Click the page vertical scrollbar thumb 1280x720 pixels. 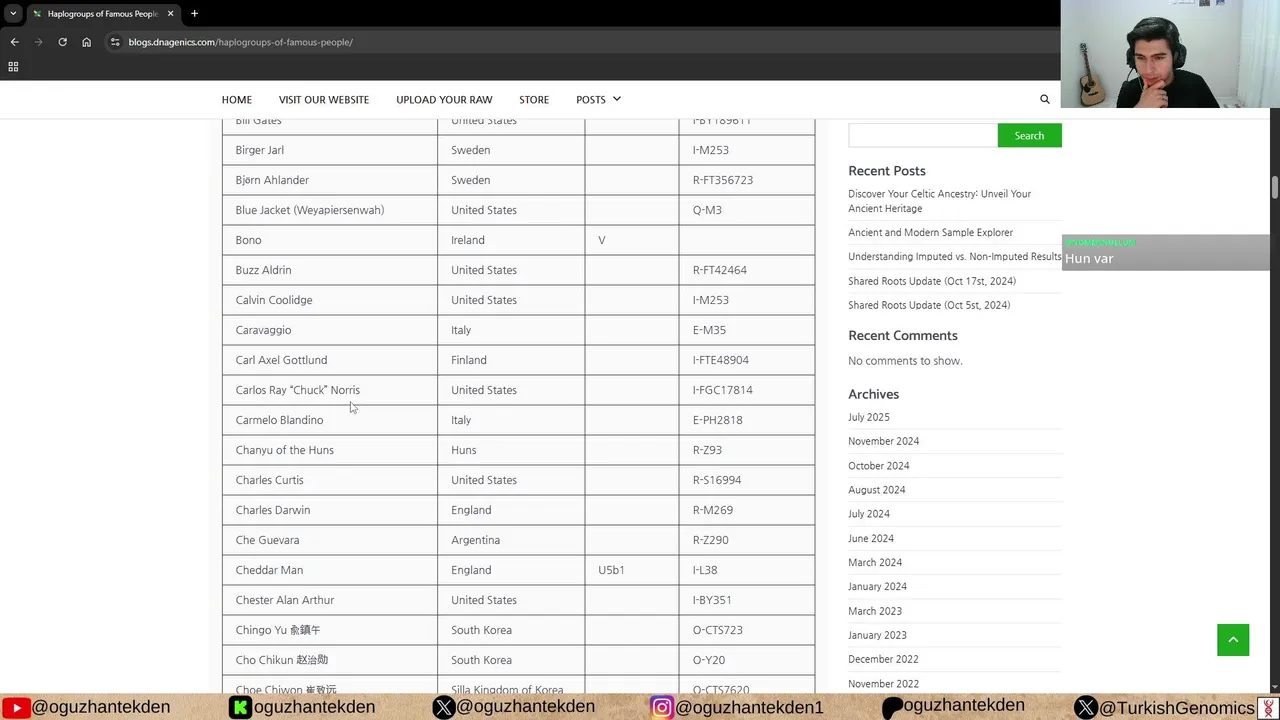1275,188
